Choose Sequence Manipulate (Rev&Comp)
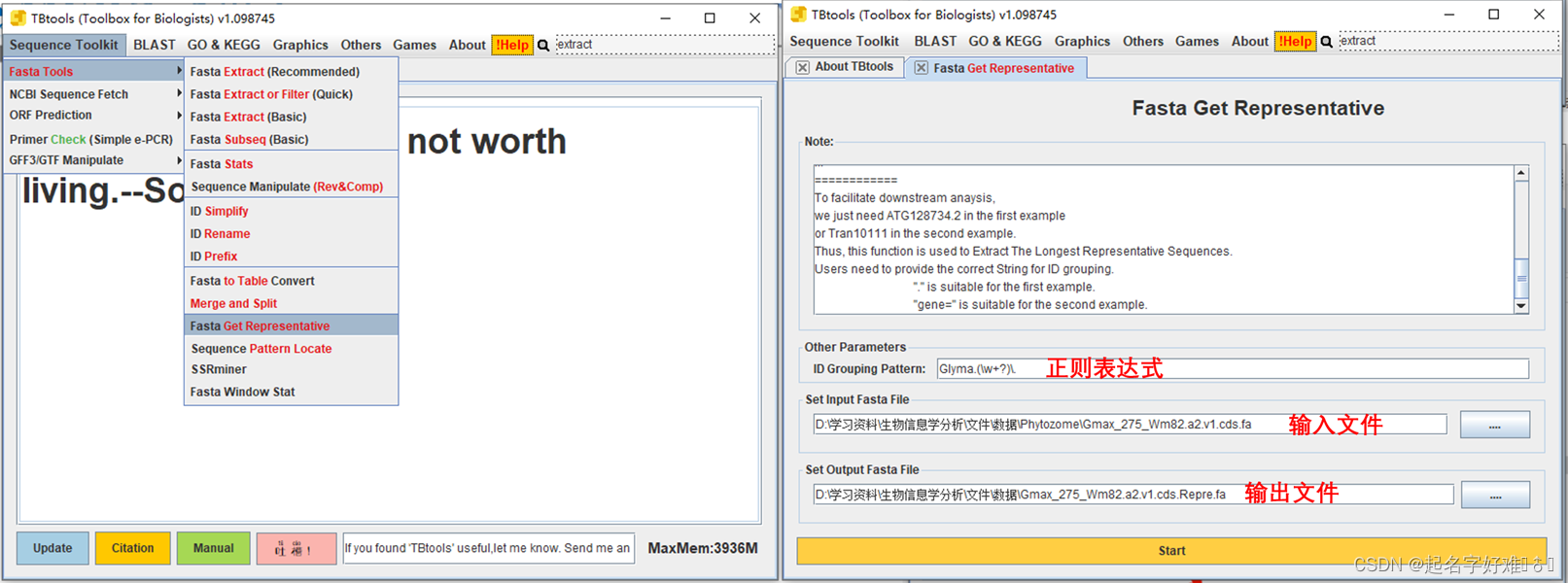Screen dimensions: 1568x583 click(291, 187)
